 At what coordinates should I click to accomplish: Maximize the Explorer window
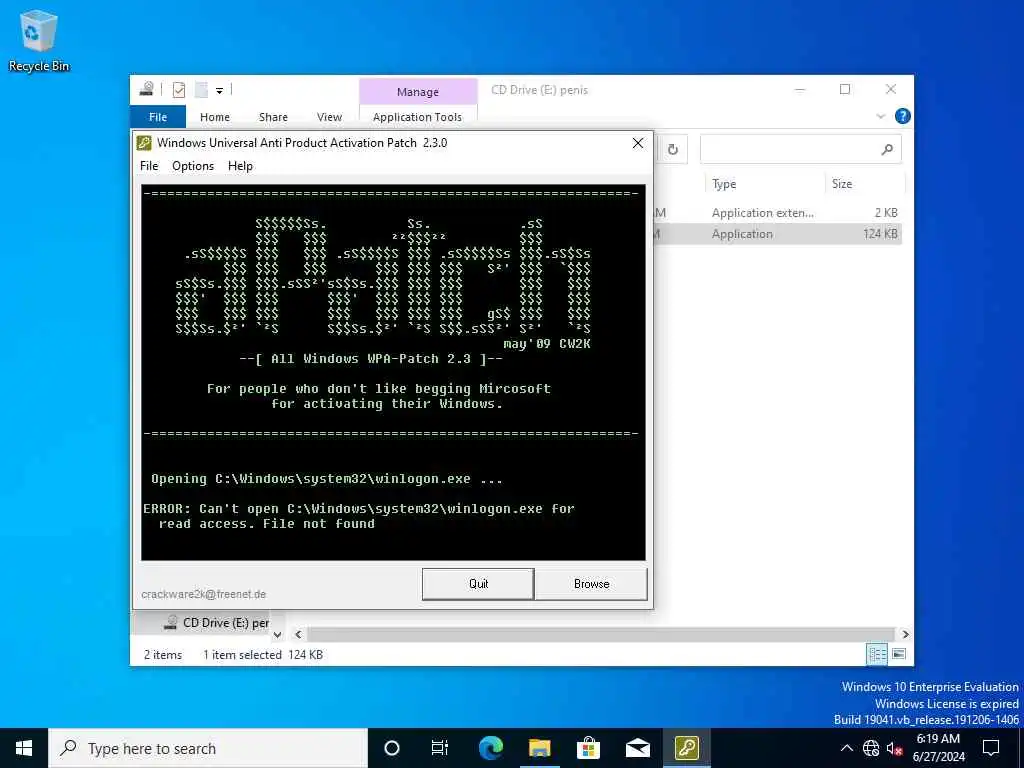coord(845,89)
